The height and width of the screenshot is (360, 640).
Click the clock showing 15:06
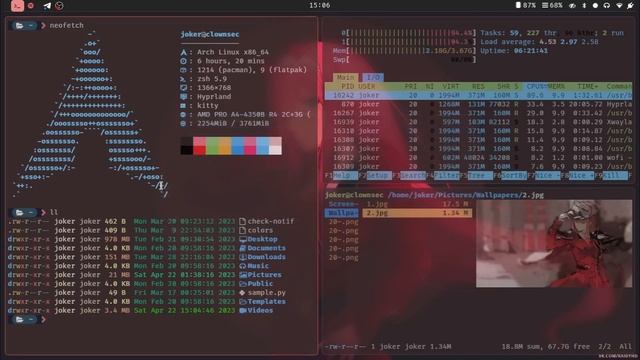[320, 5]
